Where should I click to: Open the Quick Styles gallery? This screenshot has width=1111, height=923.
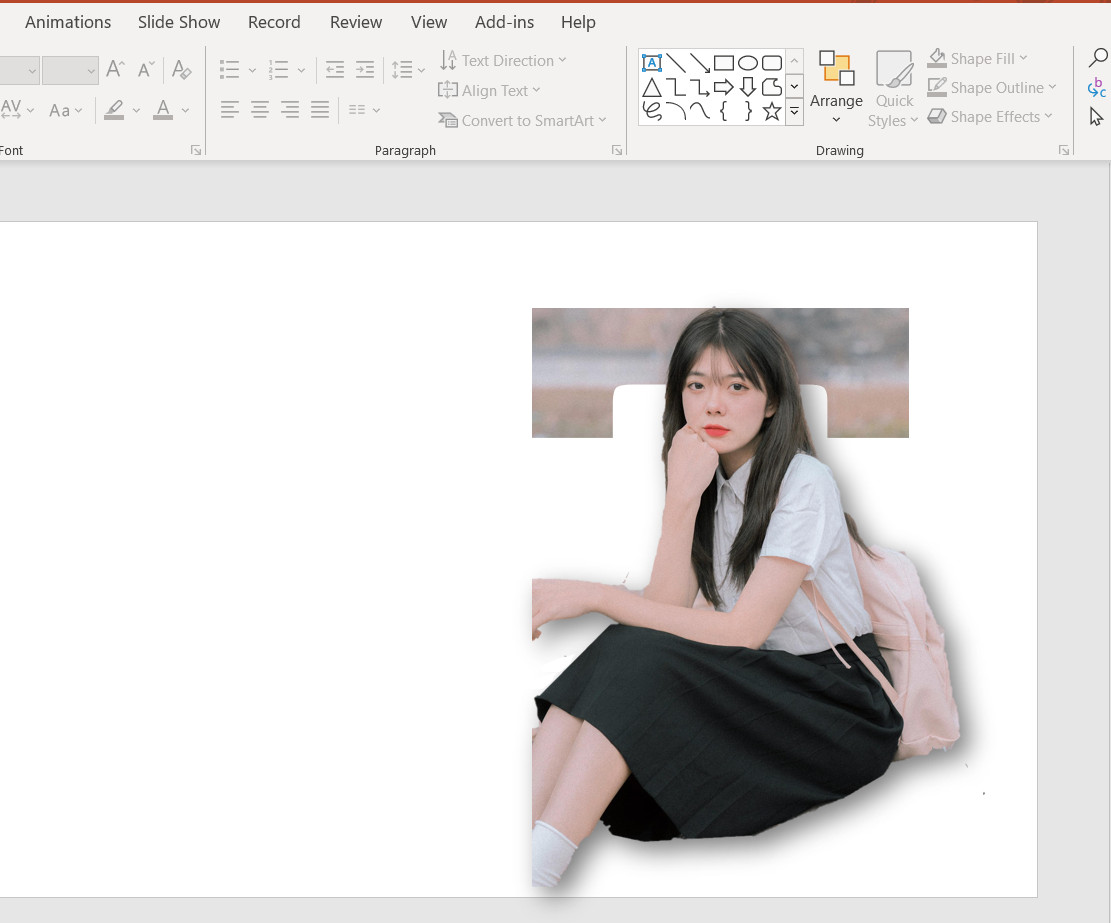click(893, 88)
